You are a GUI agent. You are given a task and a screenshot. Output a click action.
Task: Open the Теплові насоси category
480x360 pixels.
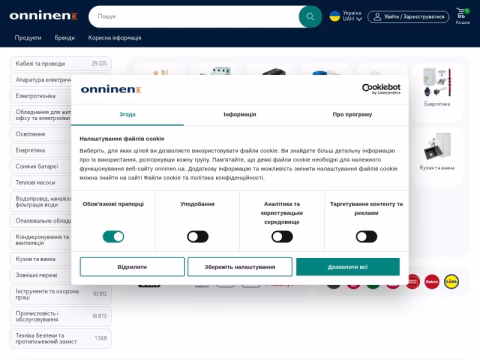(x=40, y=182)
